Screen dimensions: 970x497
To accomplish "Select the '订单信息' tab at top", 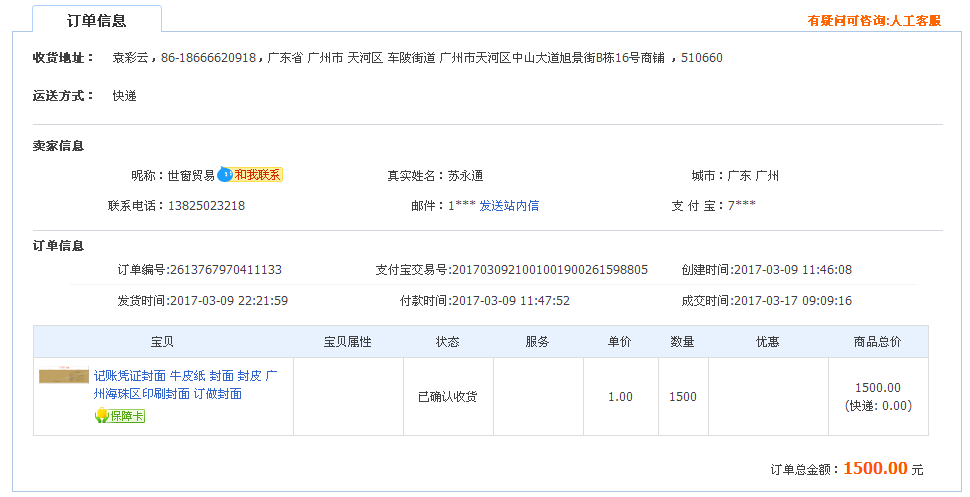I will 96,20.
